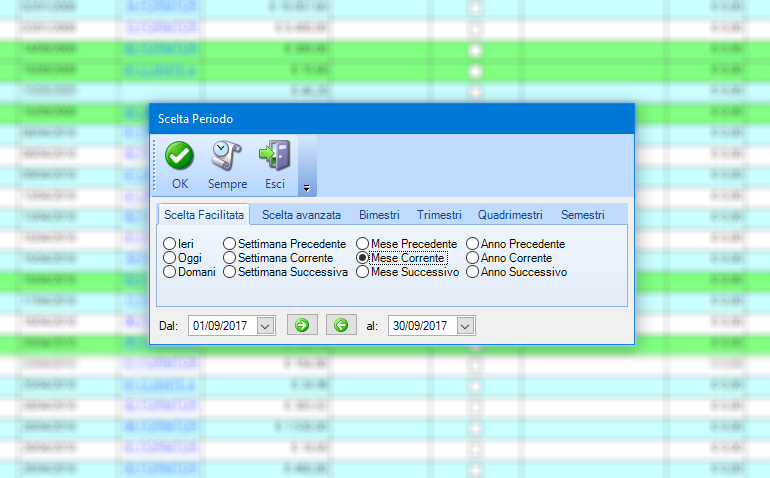Open the al date dropdown calendar
Image resolution: width=770 pixels, height=478 pixels.
[x=465, y=325]
